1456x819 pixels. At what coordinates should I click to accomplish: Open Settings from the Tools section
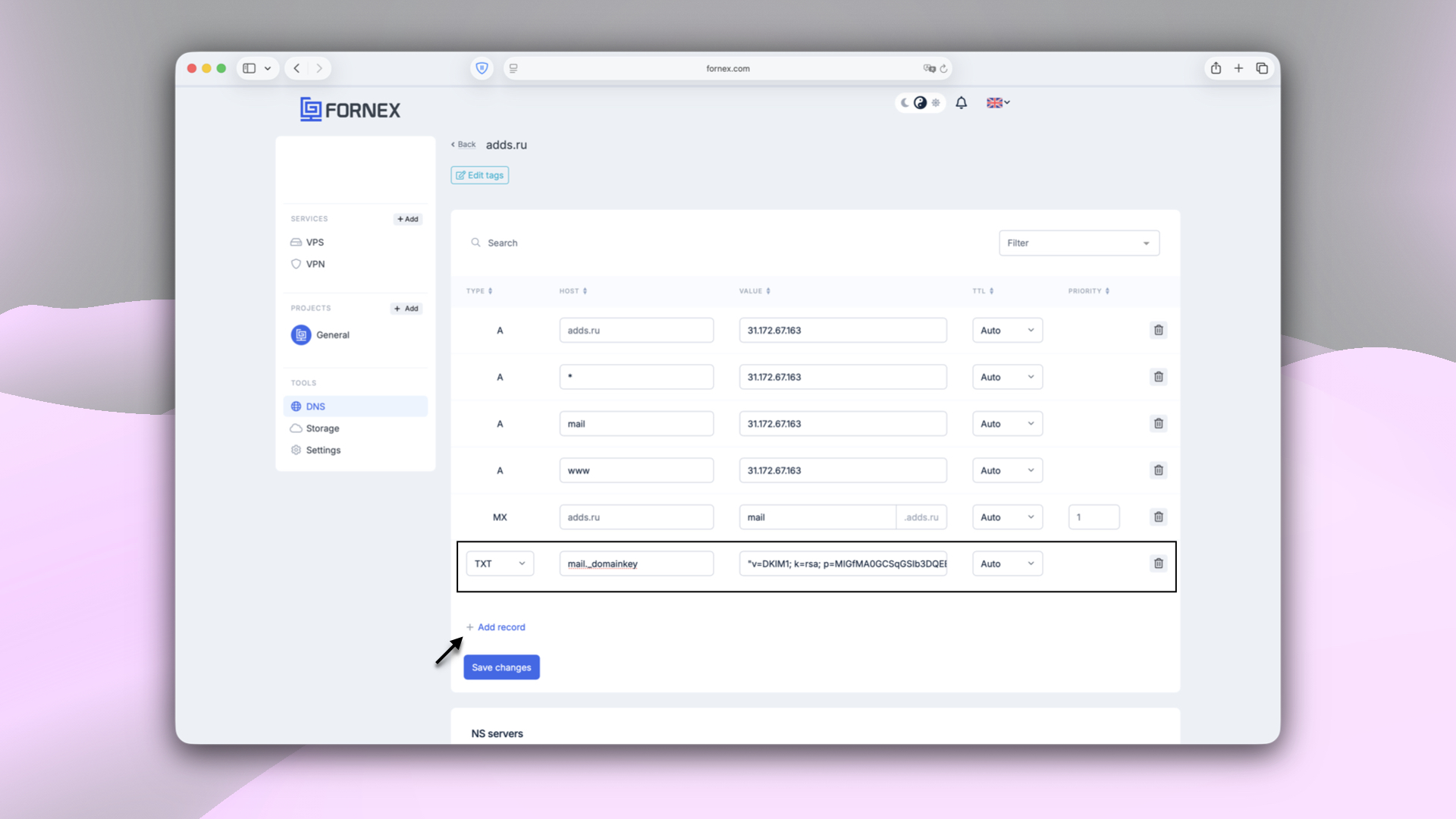coord(323,450)
